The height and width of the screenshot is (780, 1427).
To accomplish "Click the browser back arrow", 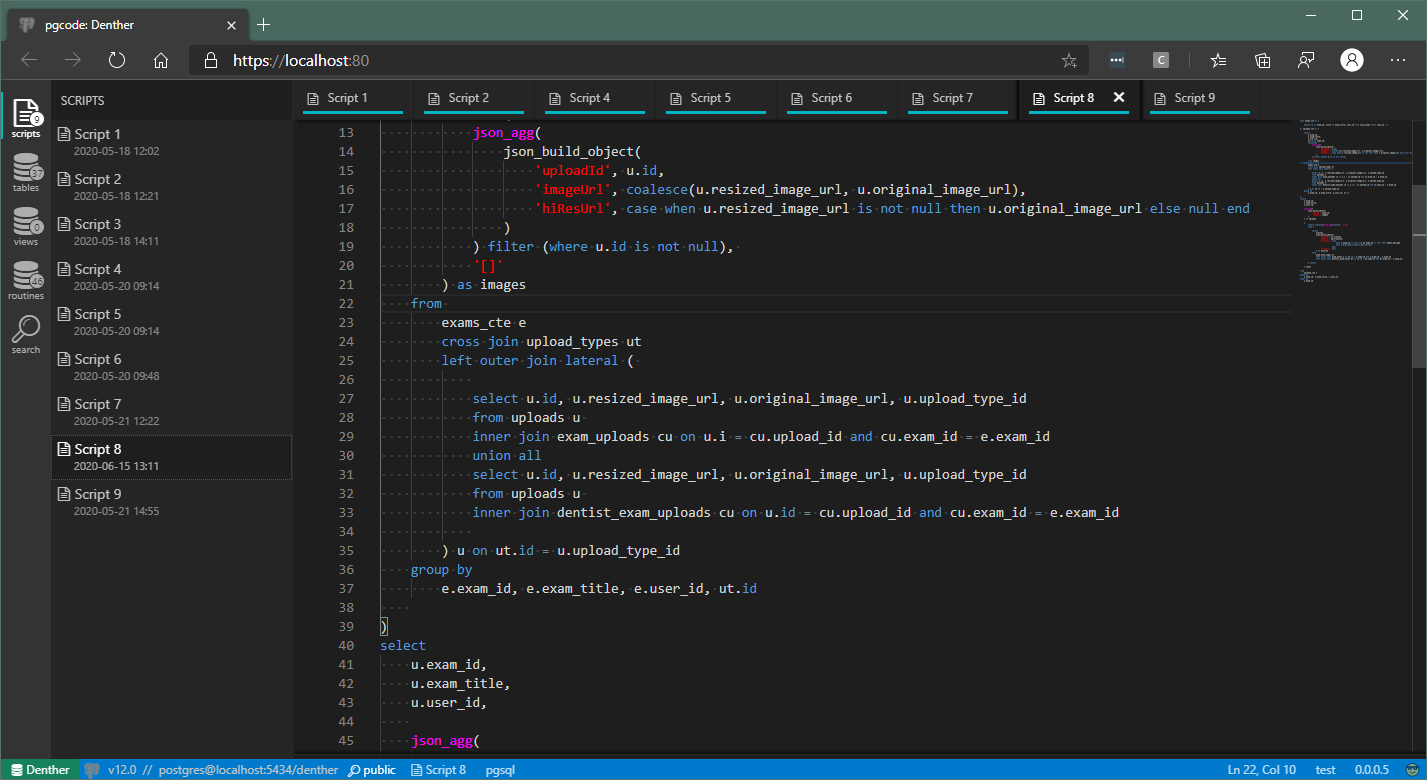I will (29, 60).
